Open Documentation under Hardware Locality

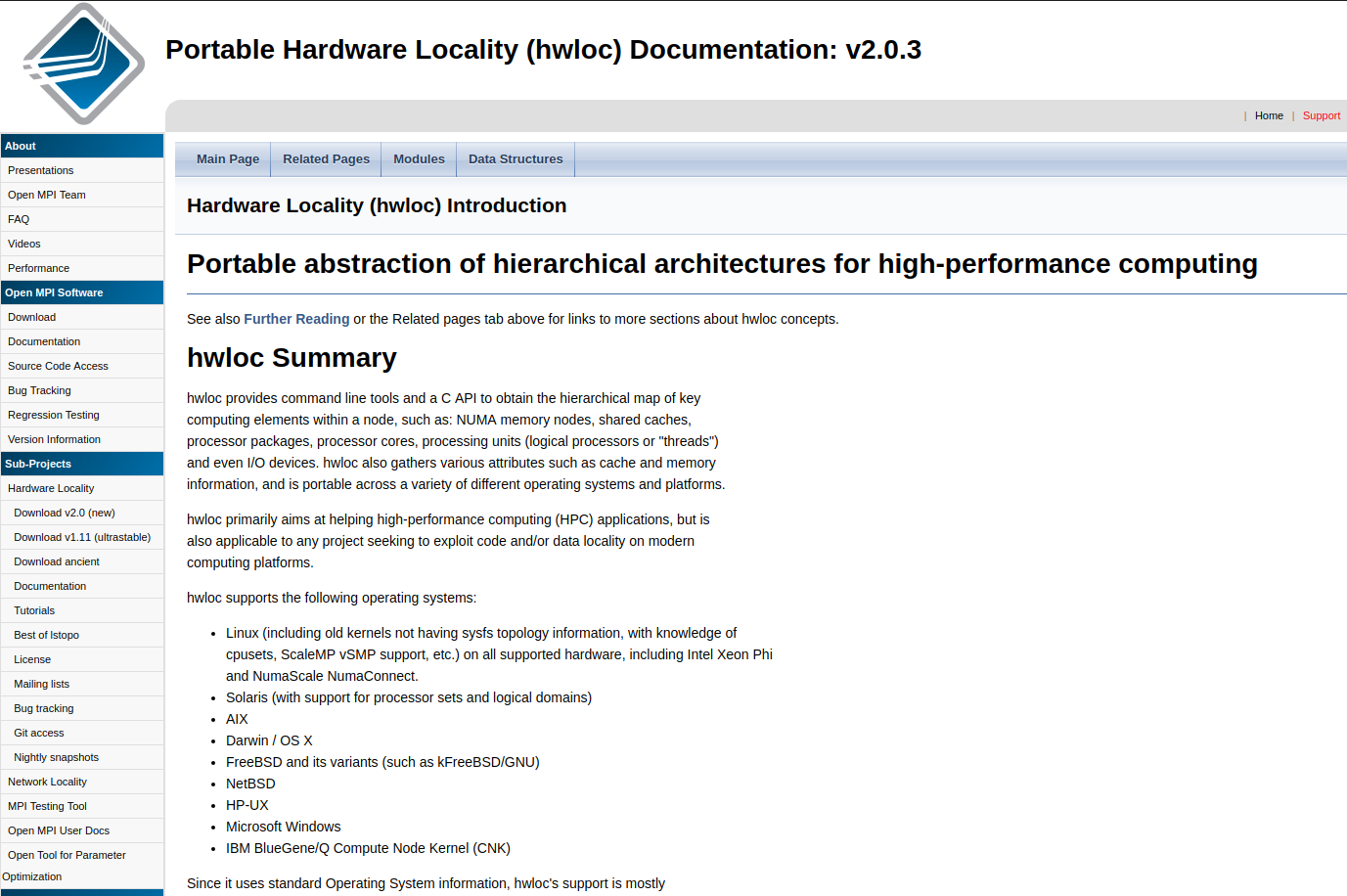82,586
